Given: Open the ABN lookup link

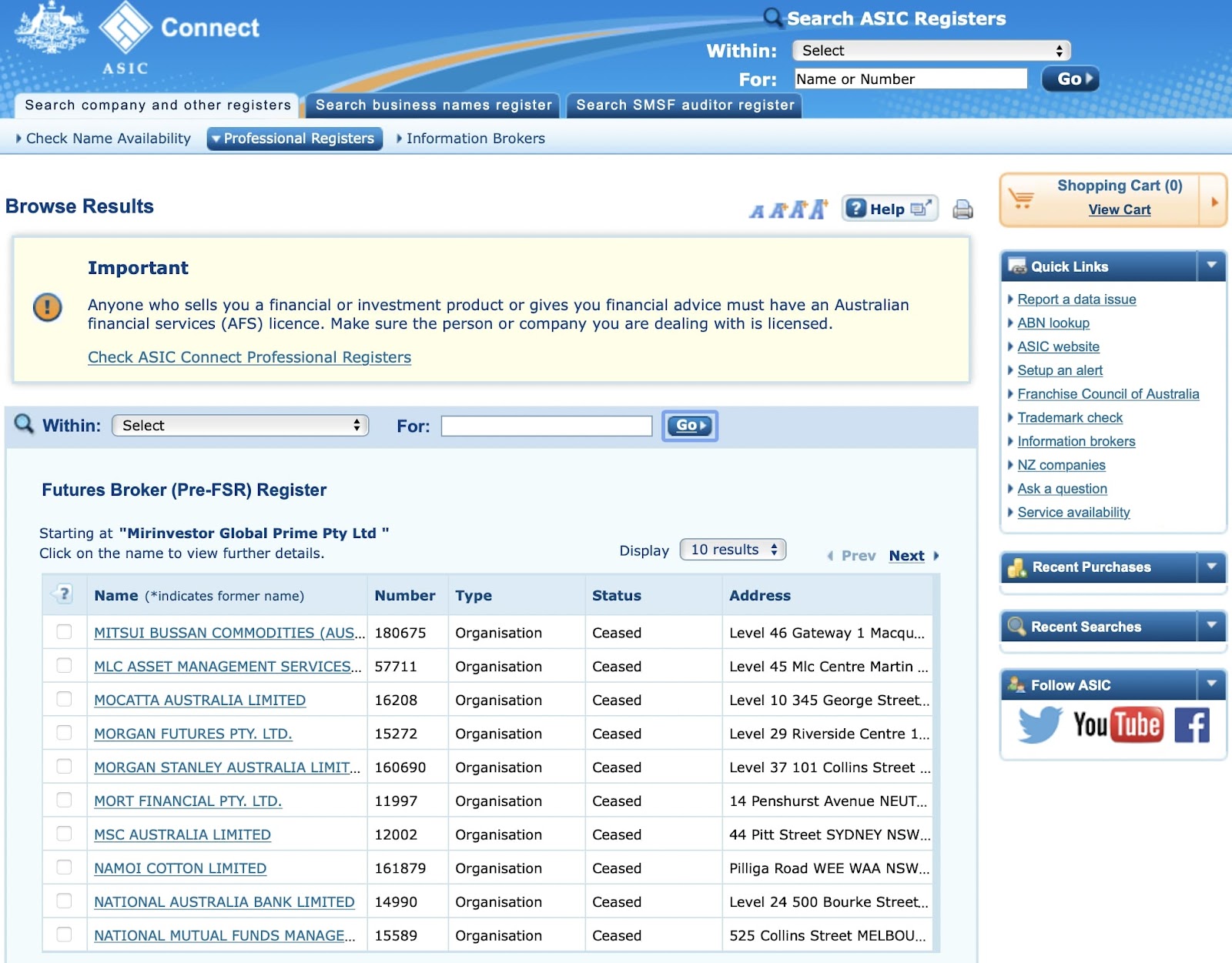Looking at the screenshot, I should [x=1053, y=323].
